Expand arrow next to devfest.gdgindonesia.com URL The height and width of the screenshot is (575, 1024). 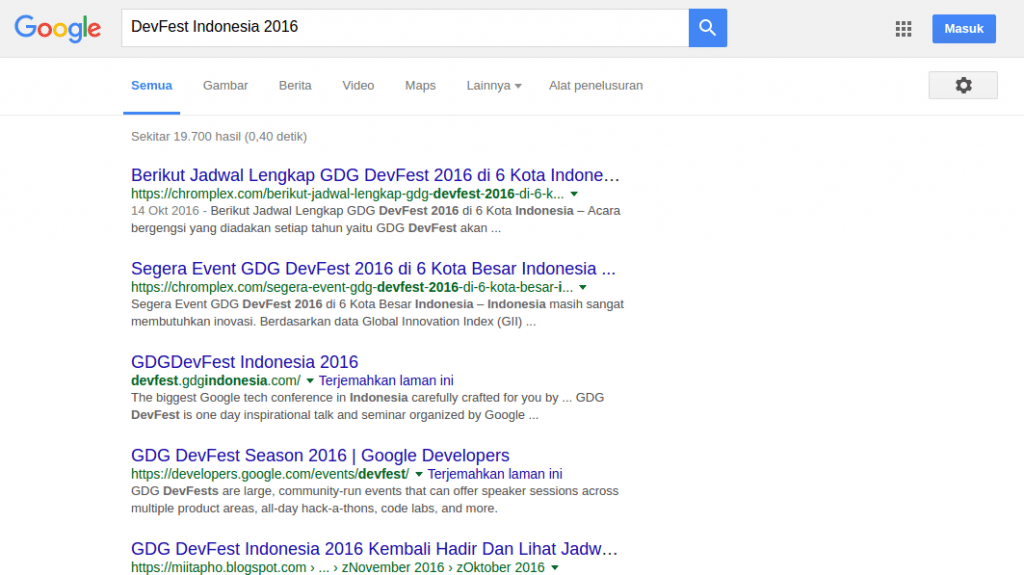point(310,381)
